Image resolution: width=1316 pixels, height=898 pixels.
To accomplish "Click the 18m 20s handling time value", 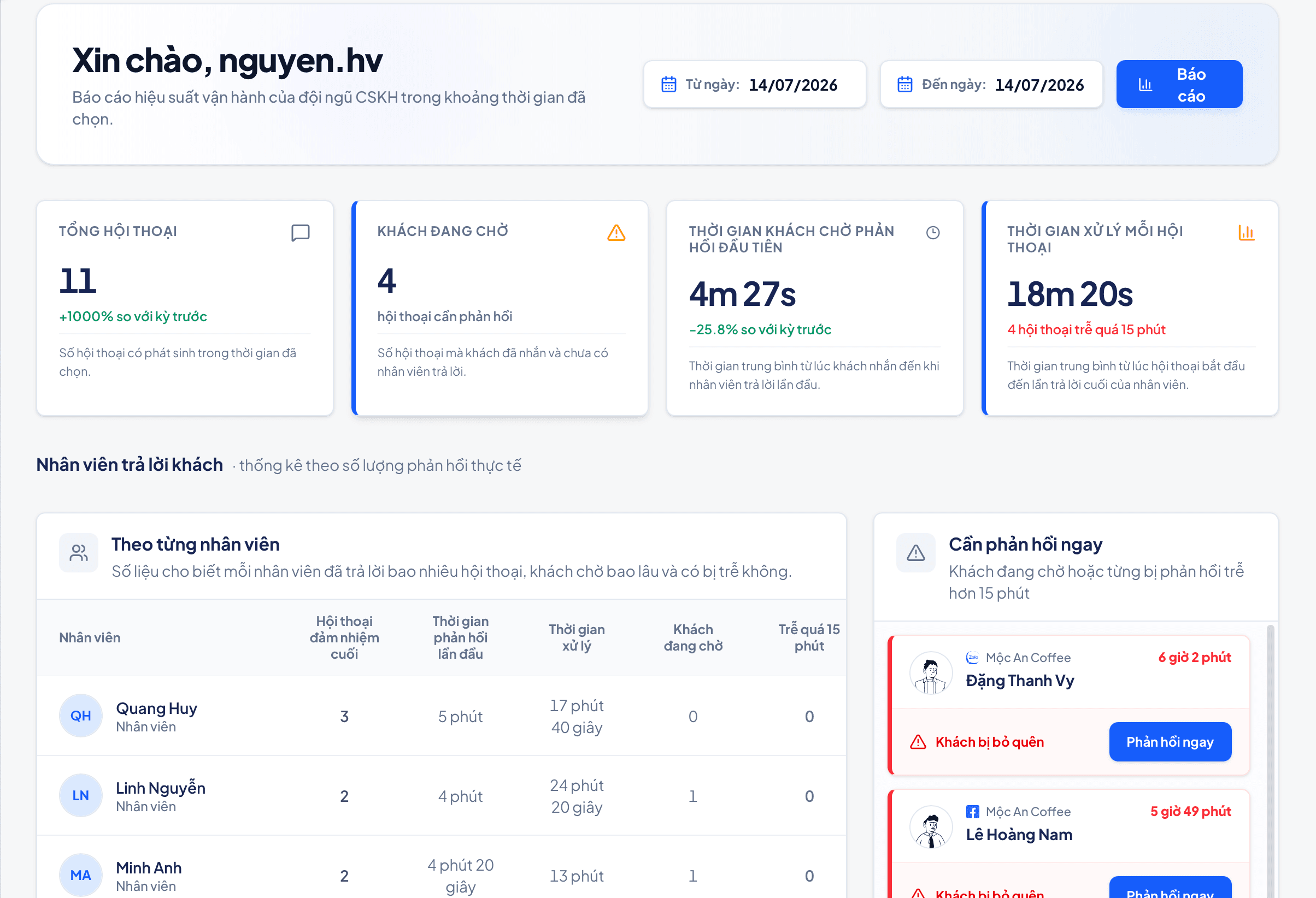I will [1070, 294].
